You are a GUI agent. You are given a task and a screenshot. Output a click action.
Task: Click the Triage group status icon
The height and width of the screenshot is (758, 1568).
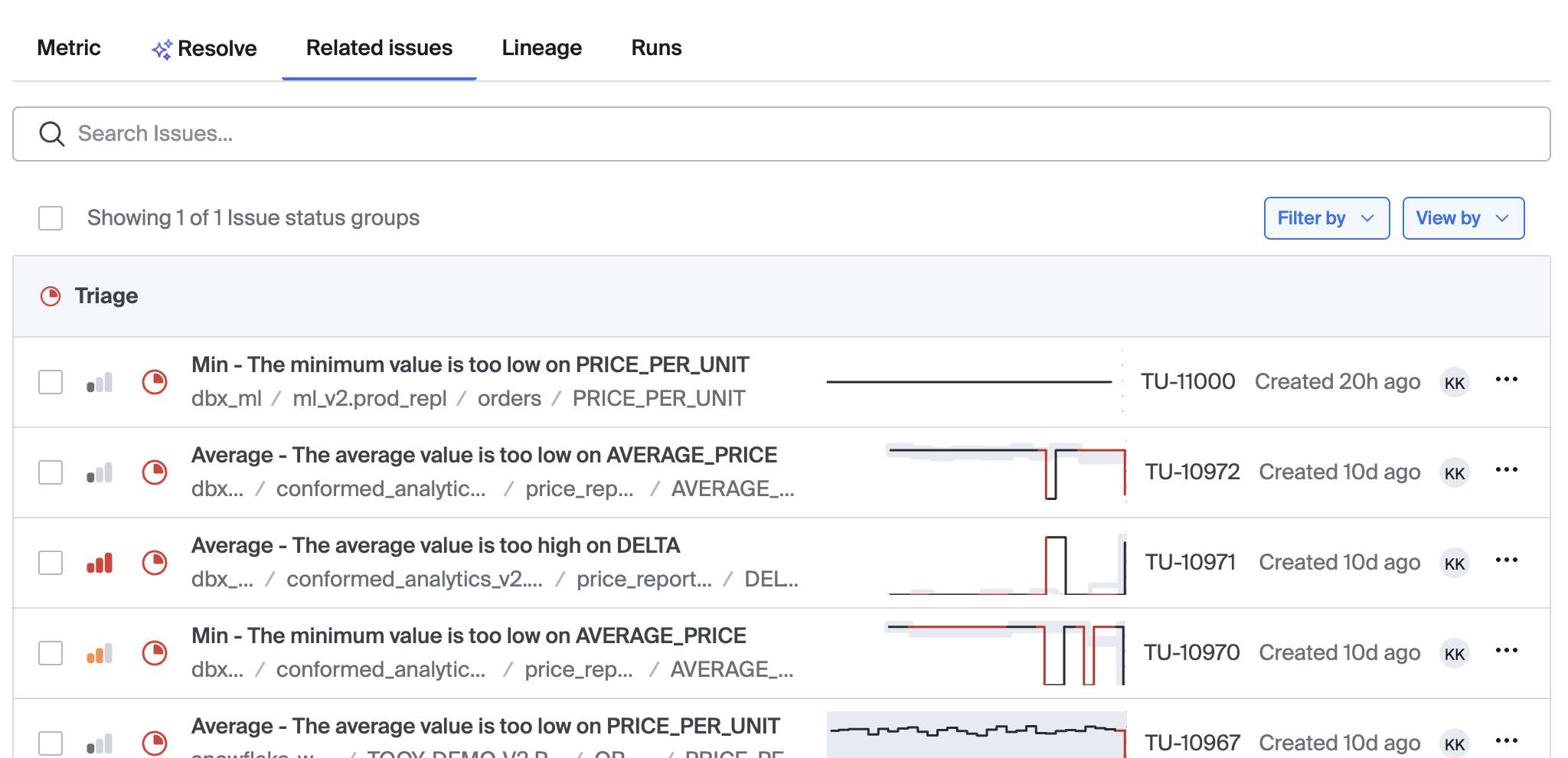[51, 296]
